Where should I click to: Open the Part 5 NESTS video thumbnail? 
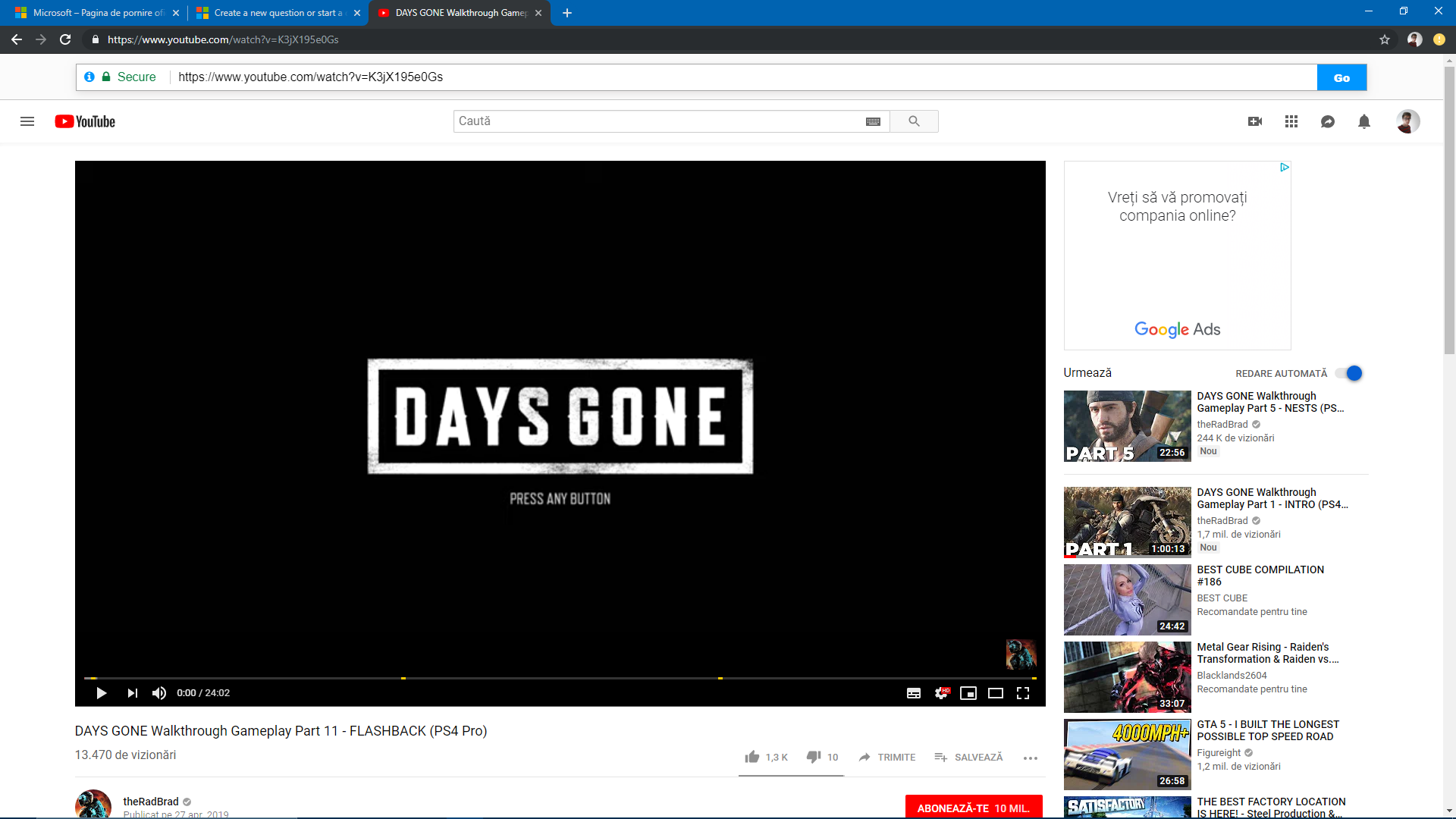pyautogui.click(x=1127, y=426)
